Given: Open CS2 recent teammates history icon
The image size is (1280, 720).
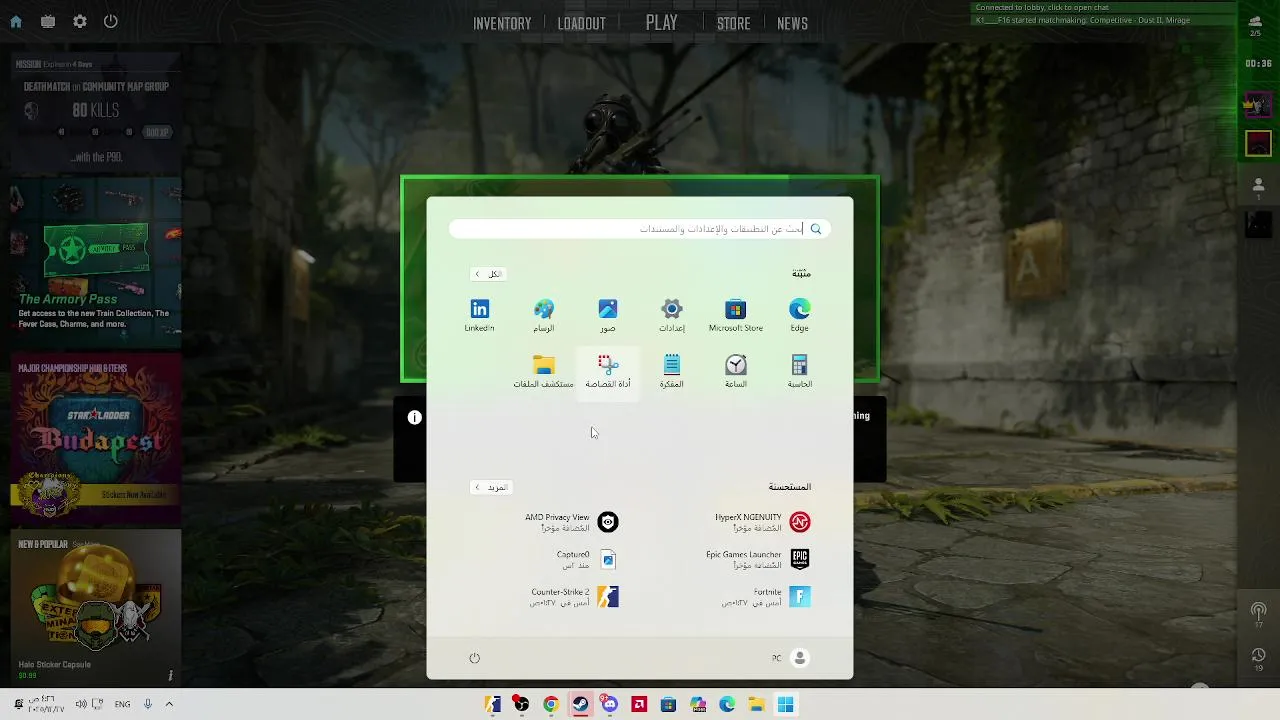Looking at the screenshot, I should [1258, 657].
